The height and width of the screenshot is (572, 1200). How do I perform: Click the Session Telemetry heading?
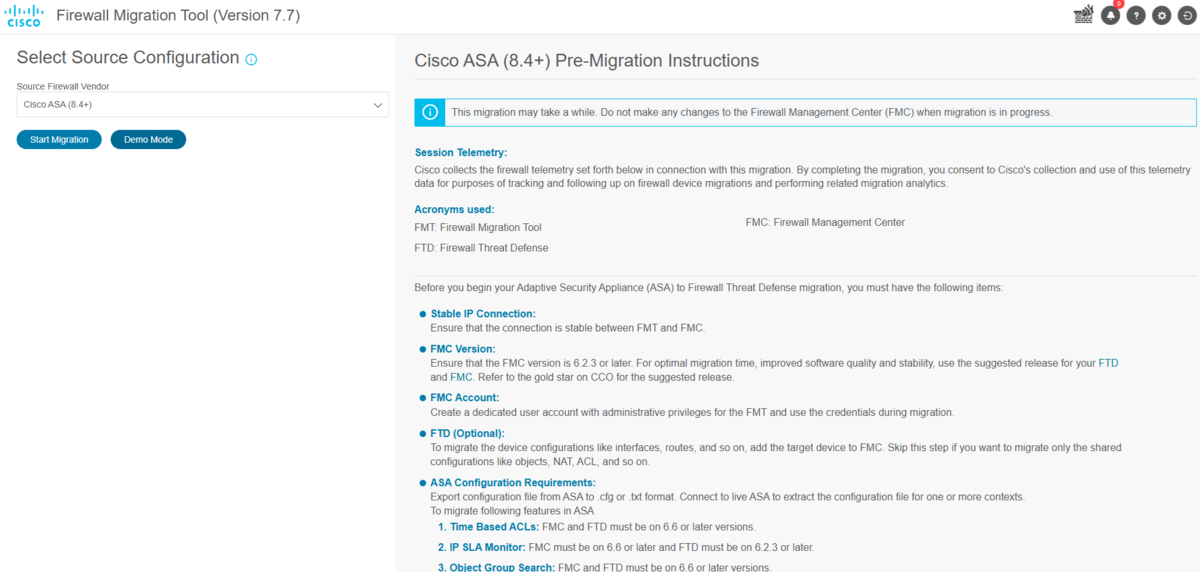[x=461, y=153]
